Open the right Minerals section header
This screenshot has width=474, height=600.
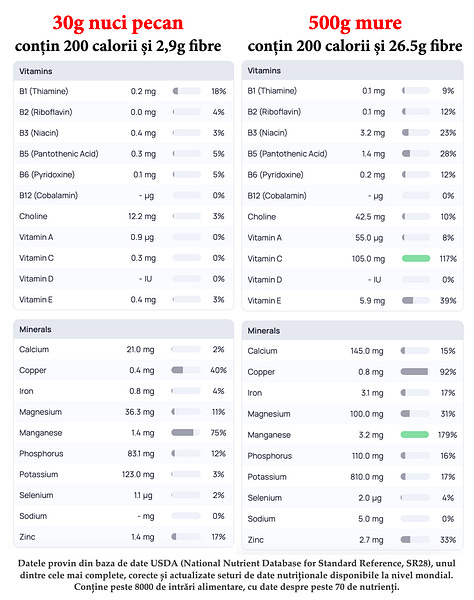coord(352,331)
